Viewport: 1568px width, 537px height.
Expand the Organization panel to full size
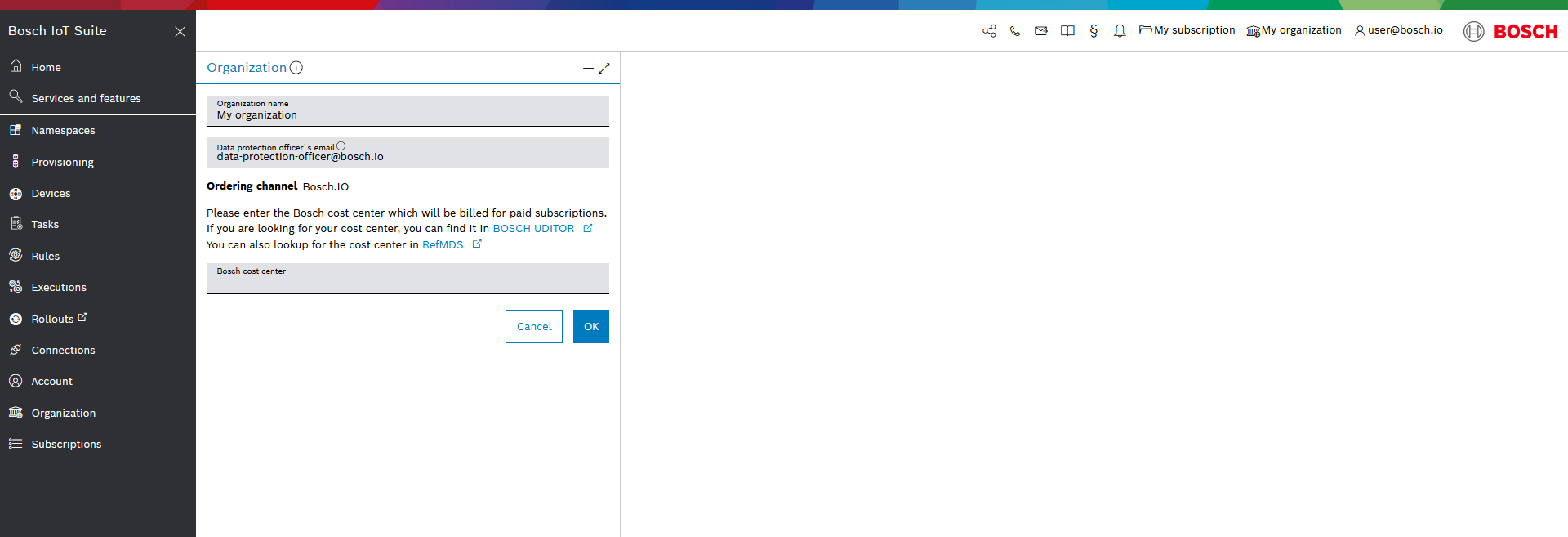[x=604, y=69]
